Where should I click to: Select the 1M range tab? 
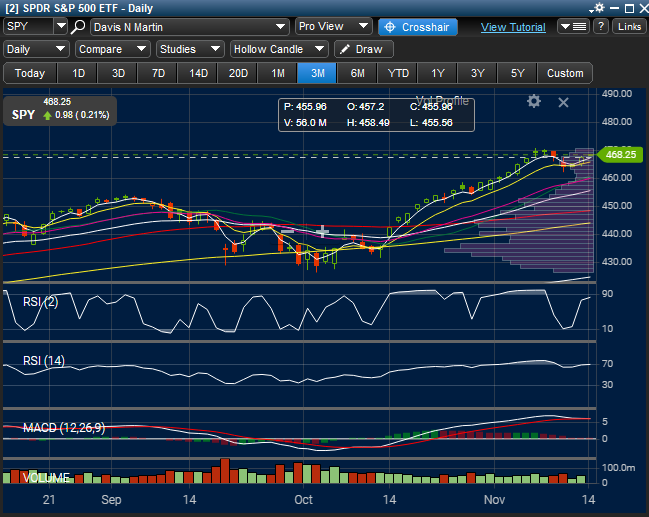point(278,73)
